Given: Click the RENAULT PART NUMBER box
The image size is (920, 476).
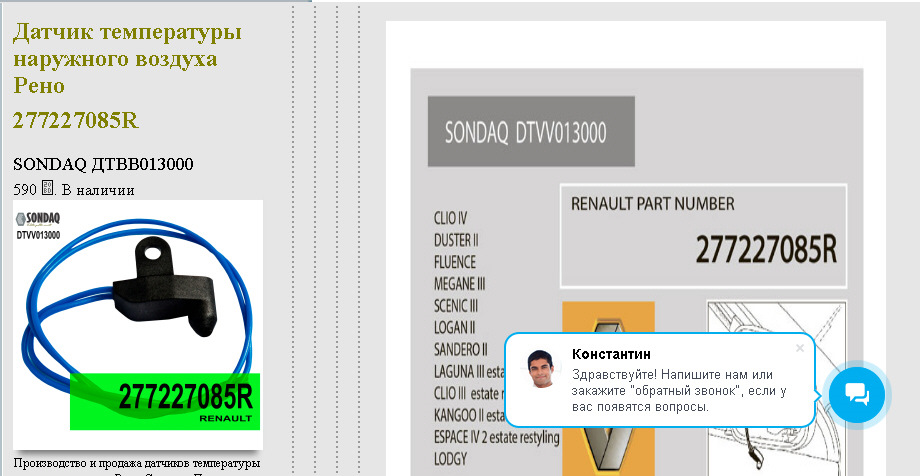Looking at the screenshot, I should 703,236.
